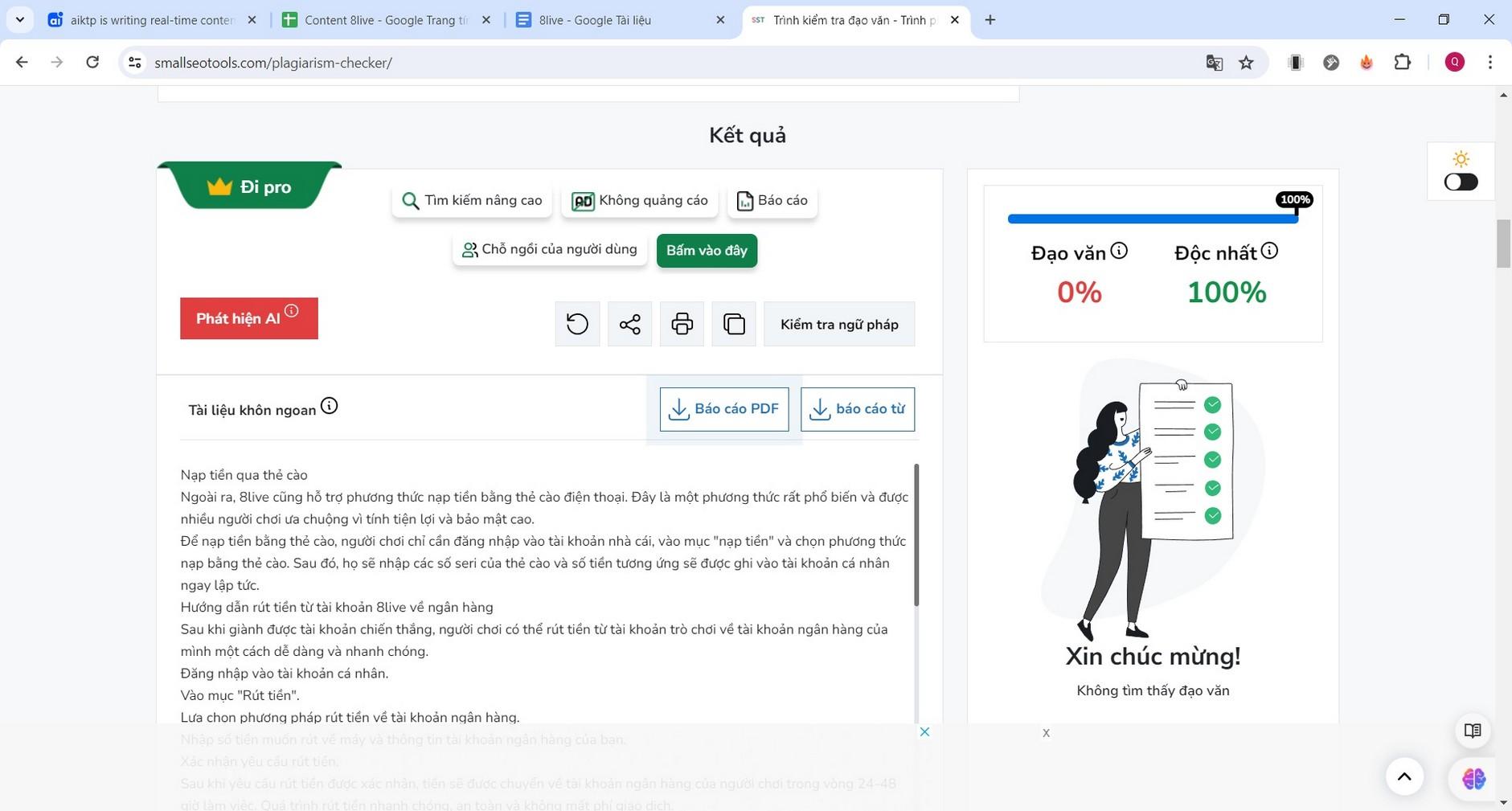Click the Báo cáo button
Image resolution: width=1512 pixels, height=811 pixels.
(x=772, y=201)
